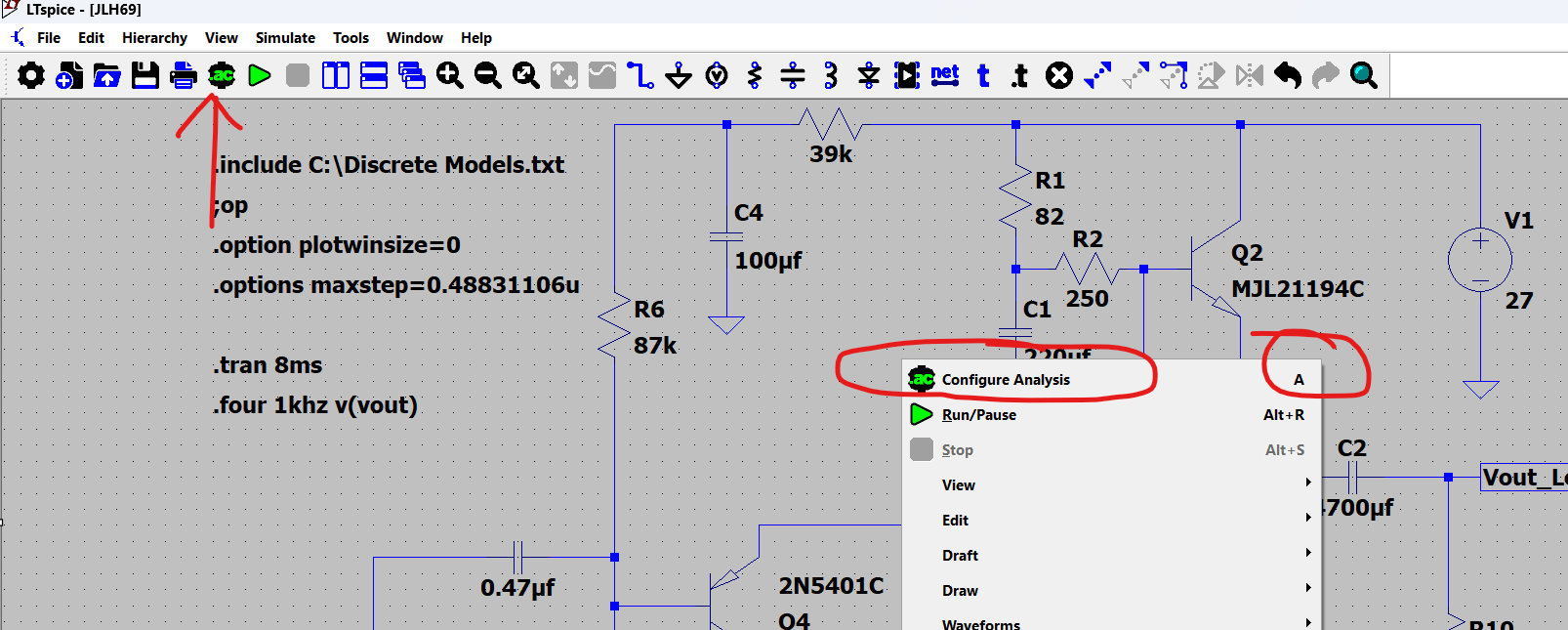Click the grayed Rotate icon
Viewport: 1568px width, 630px height.
pos(1212,75)
